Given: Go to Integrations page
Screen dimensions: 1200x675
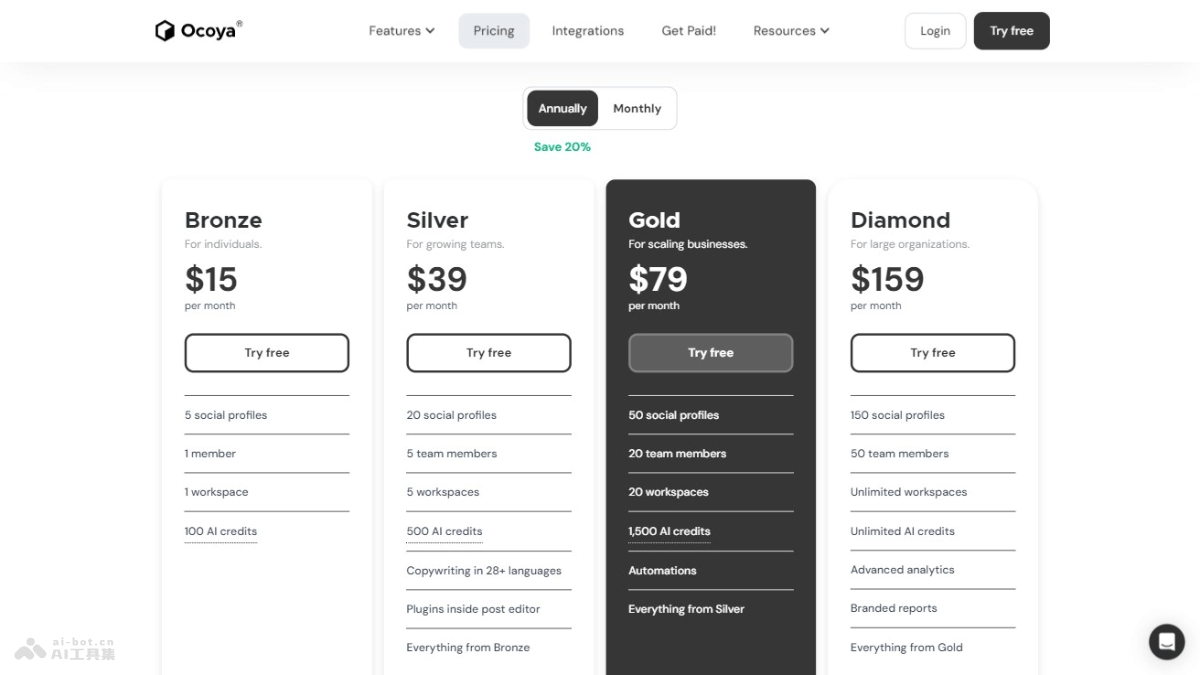Looking at the screenshot, I should [x=588, y=31].
